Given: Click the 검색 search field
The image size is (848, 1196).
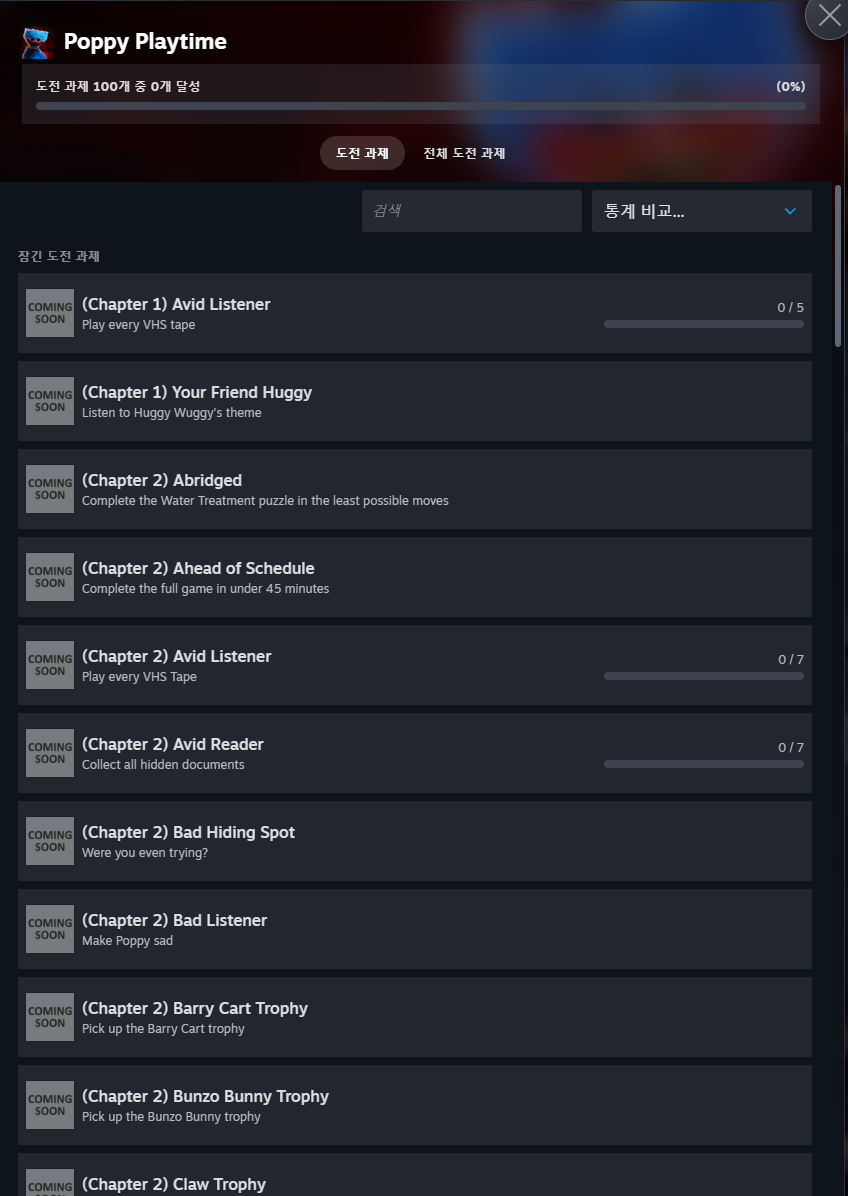Looking at the screenshot, I should [471, 211].
